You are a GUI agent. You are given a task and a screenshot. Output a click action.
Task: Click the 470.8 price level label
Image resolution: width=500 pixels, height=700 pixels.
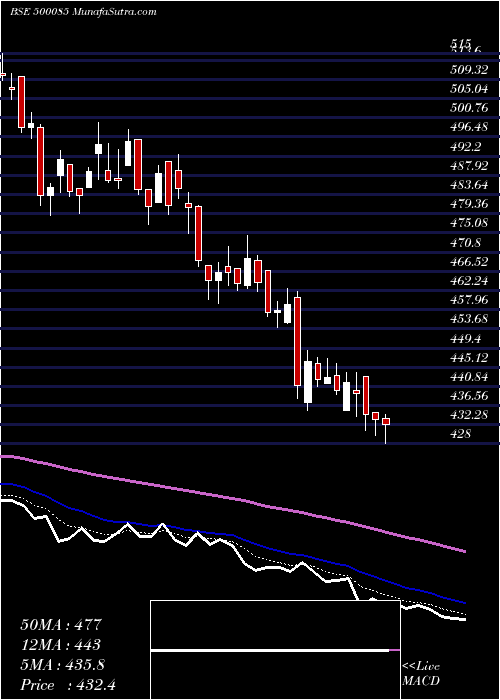466,242
